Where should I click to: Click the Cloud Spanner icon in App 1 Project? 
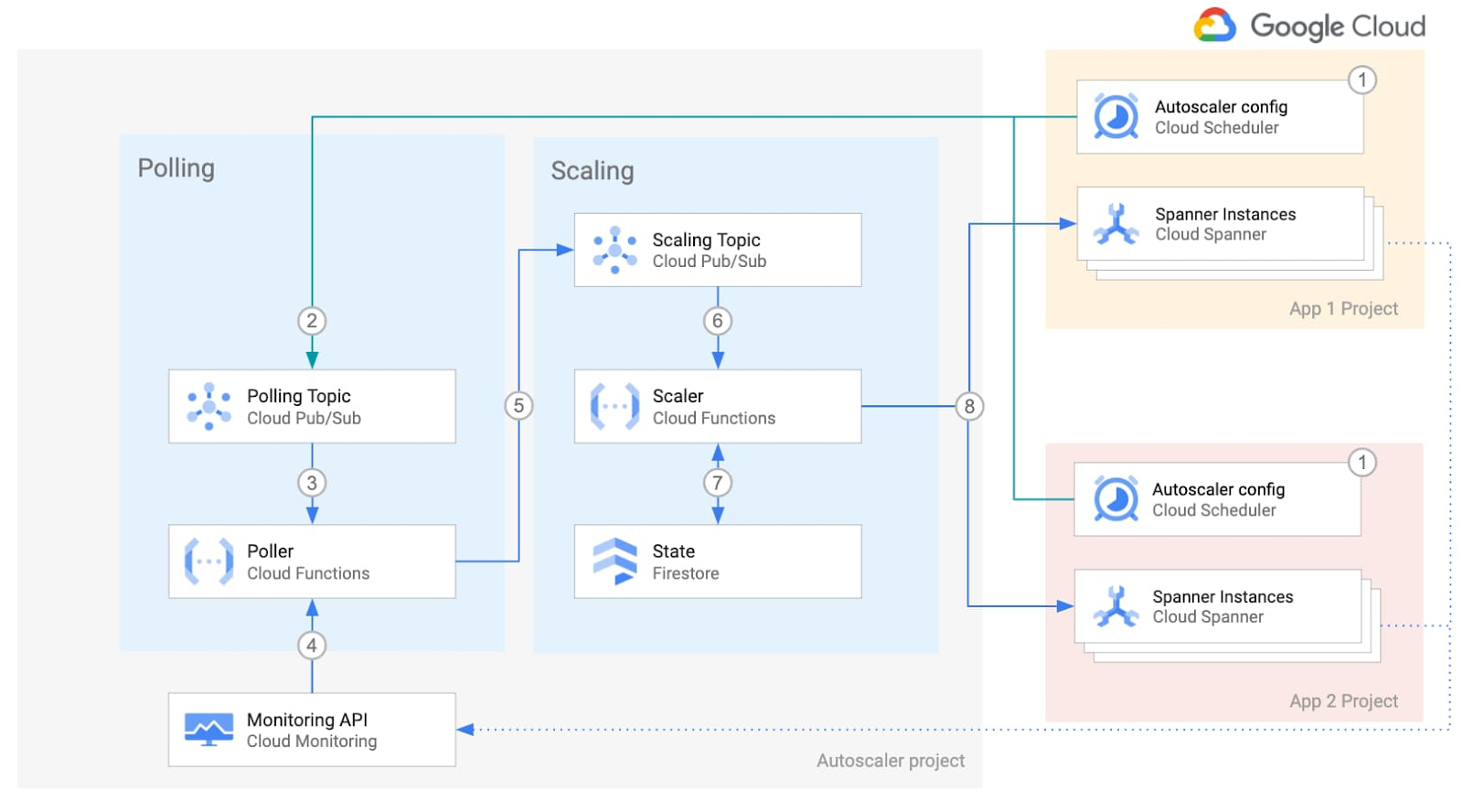(1116, 224)
